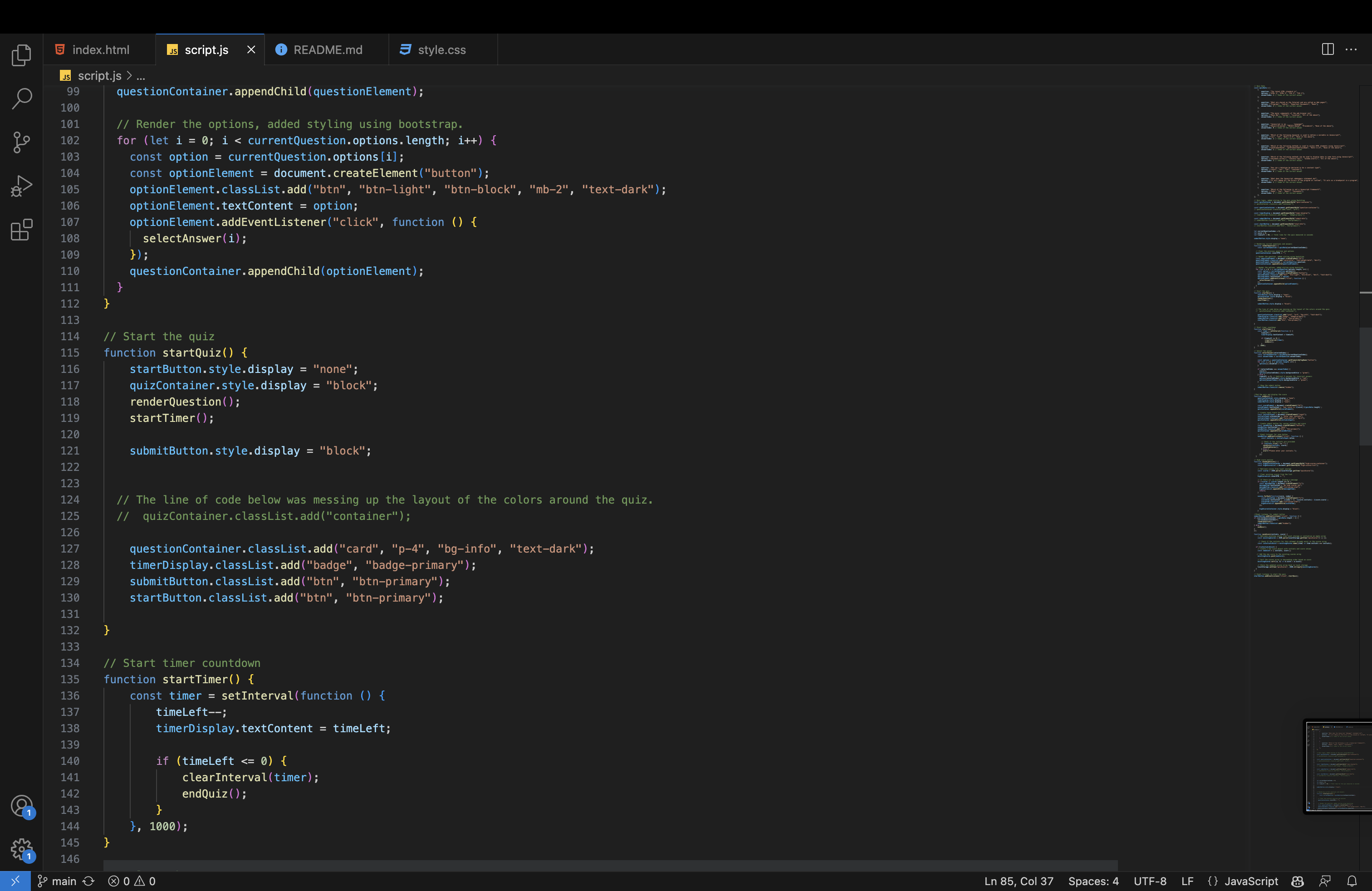Click the GitHub Copilot status bar icon
The height and width of the screenshot is (891, 1372).
click(x=1297, y=881)
